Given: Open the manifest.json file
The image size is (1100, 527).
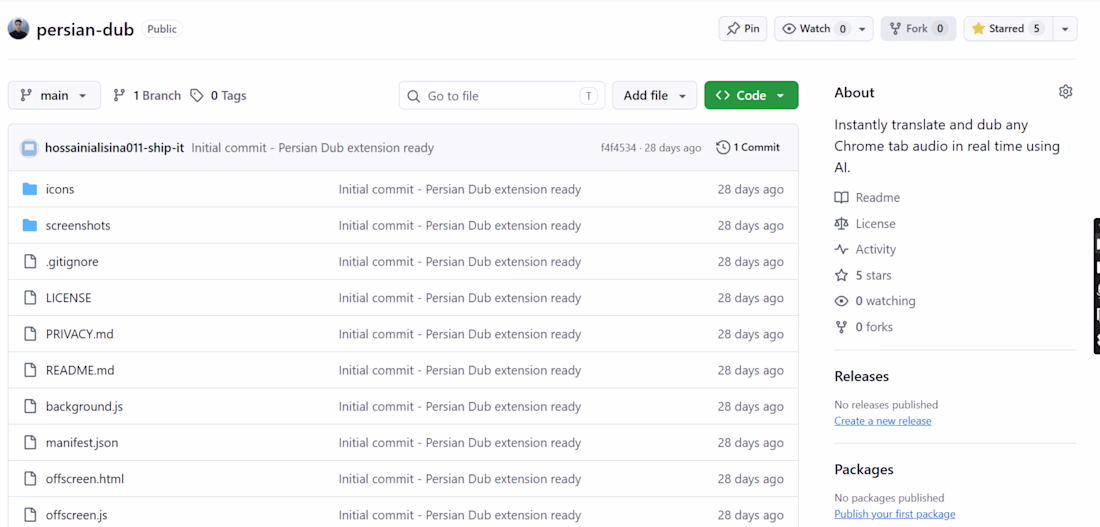Looking at the screenshot, I should [x=82, y=443].
